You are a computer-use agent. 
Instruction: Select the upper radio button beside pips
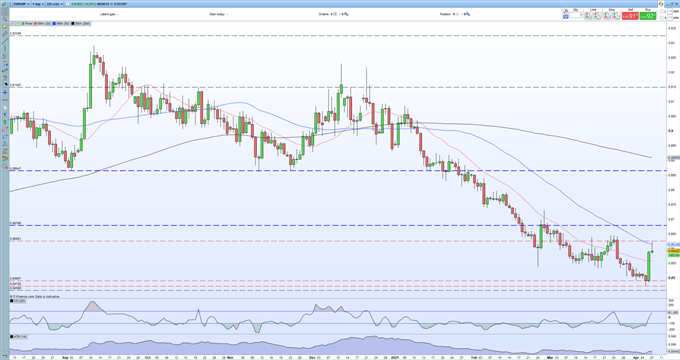point(661,11)
